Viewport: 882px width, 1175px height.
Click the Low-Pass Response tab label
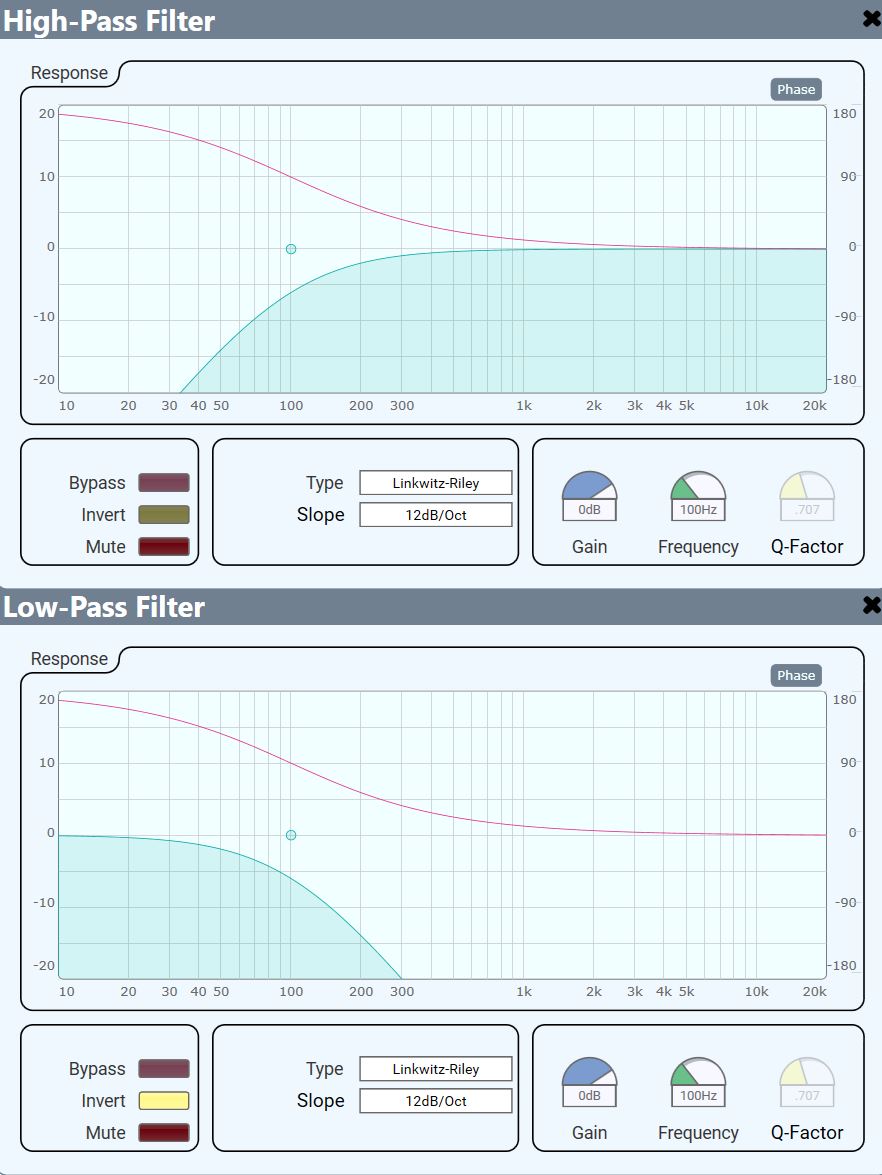[69, 659]
